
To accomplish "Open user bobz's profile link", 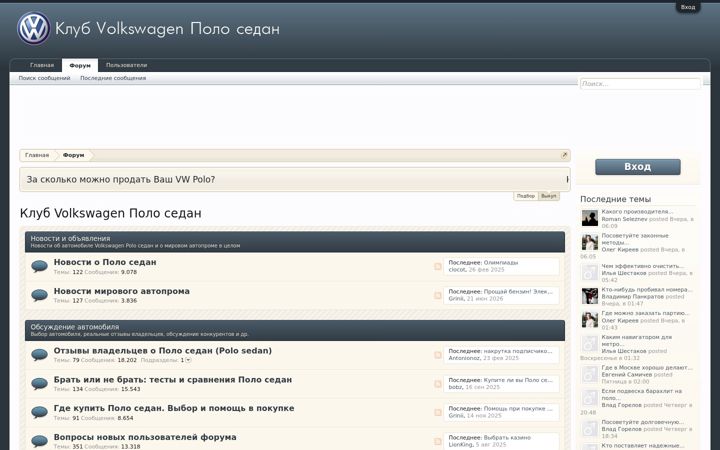I will tap(455, 387).
